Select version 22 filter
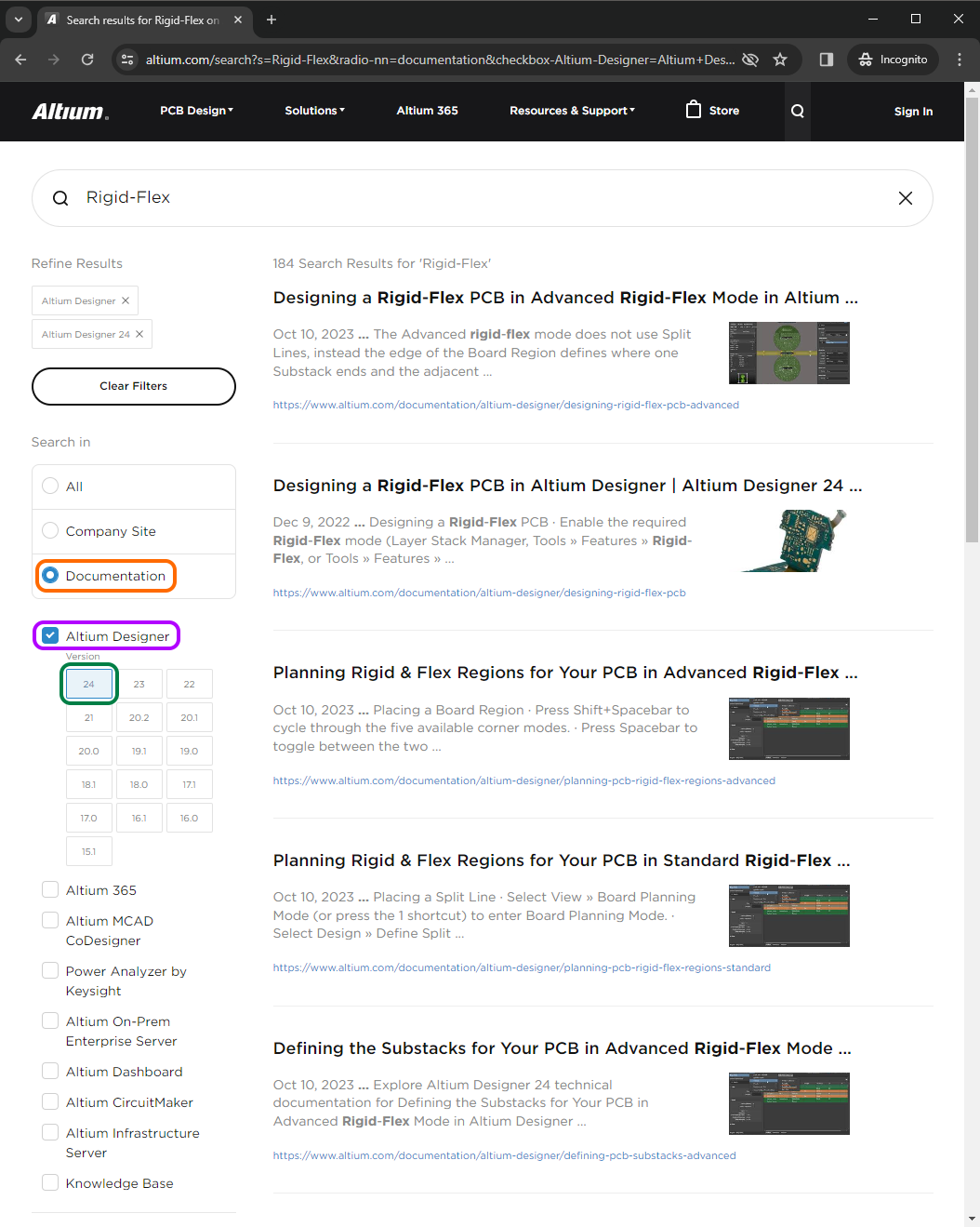This screenshot has height=1227, width=980. tap(190, 685)
